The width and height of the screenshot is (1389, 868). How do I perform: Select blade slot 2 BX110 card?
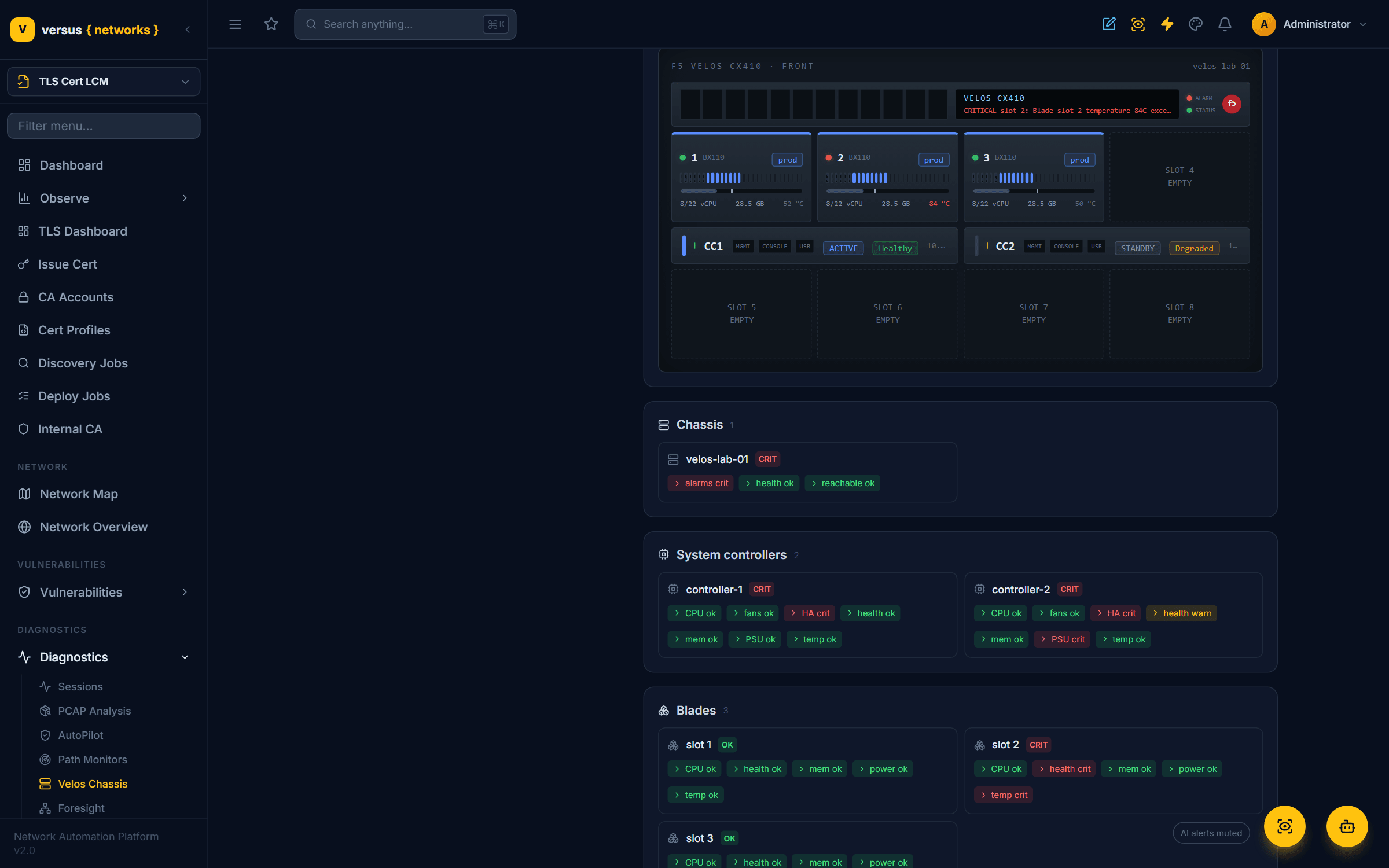coord(887,177)
